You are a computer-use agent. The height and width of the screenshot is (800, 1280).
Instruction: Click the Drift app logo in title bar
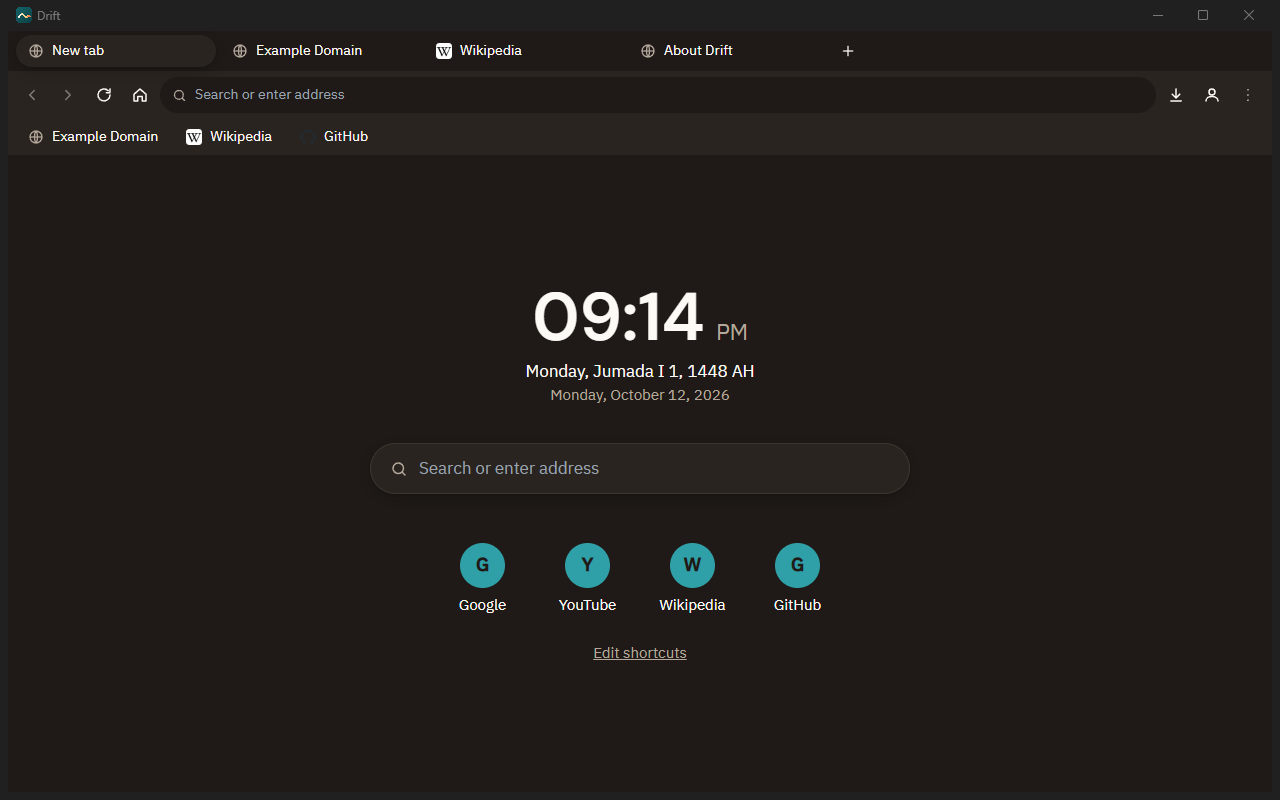click(x=24, y=15)
